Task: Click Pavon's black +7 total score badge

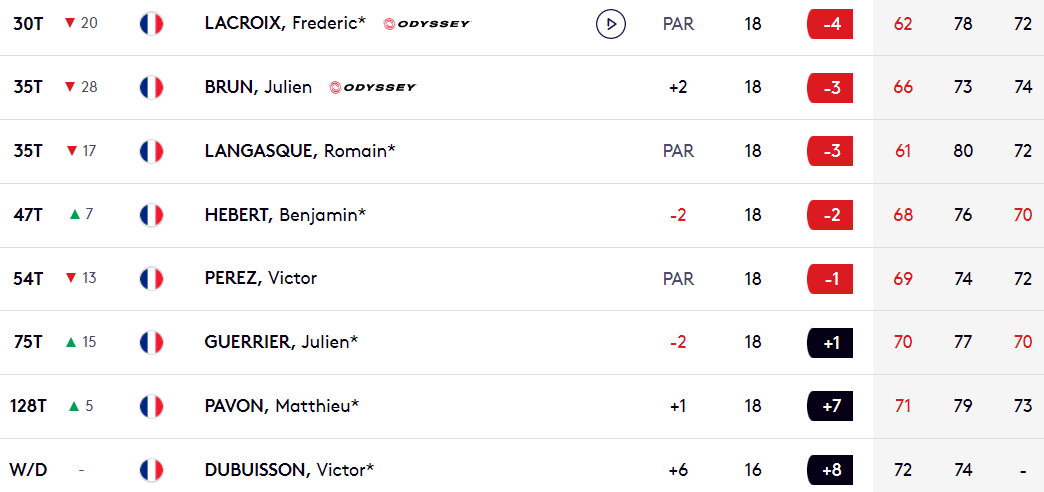Action: 829,406
